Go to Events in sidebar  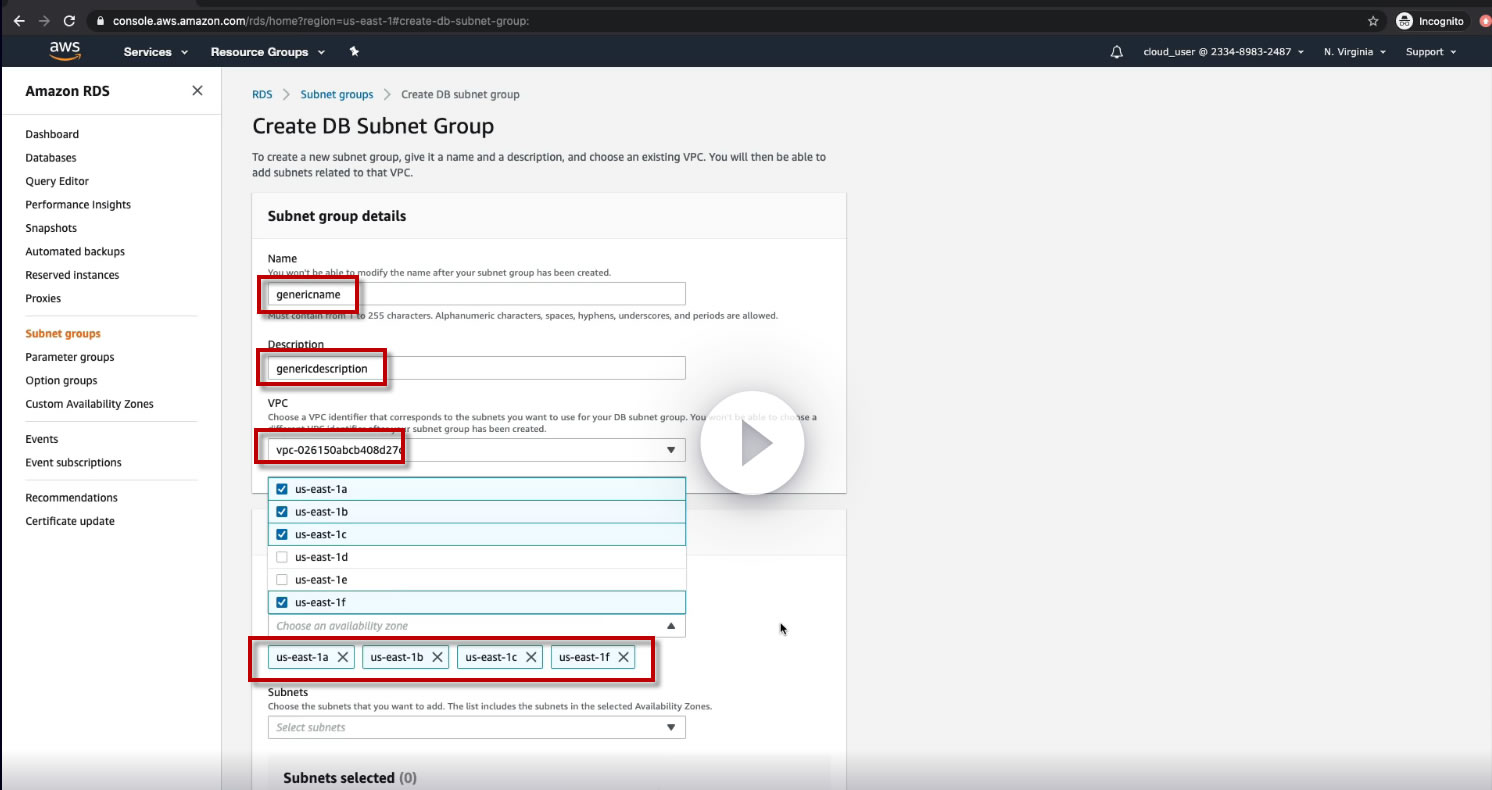42,439
